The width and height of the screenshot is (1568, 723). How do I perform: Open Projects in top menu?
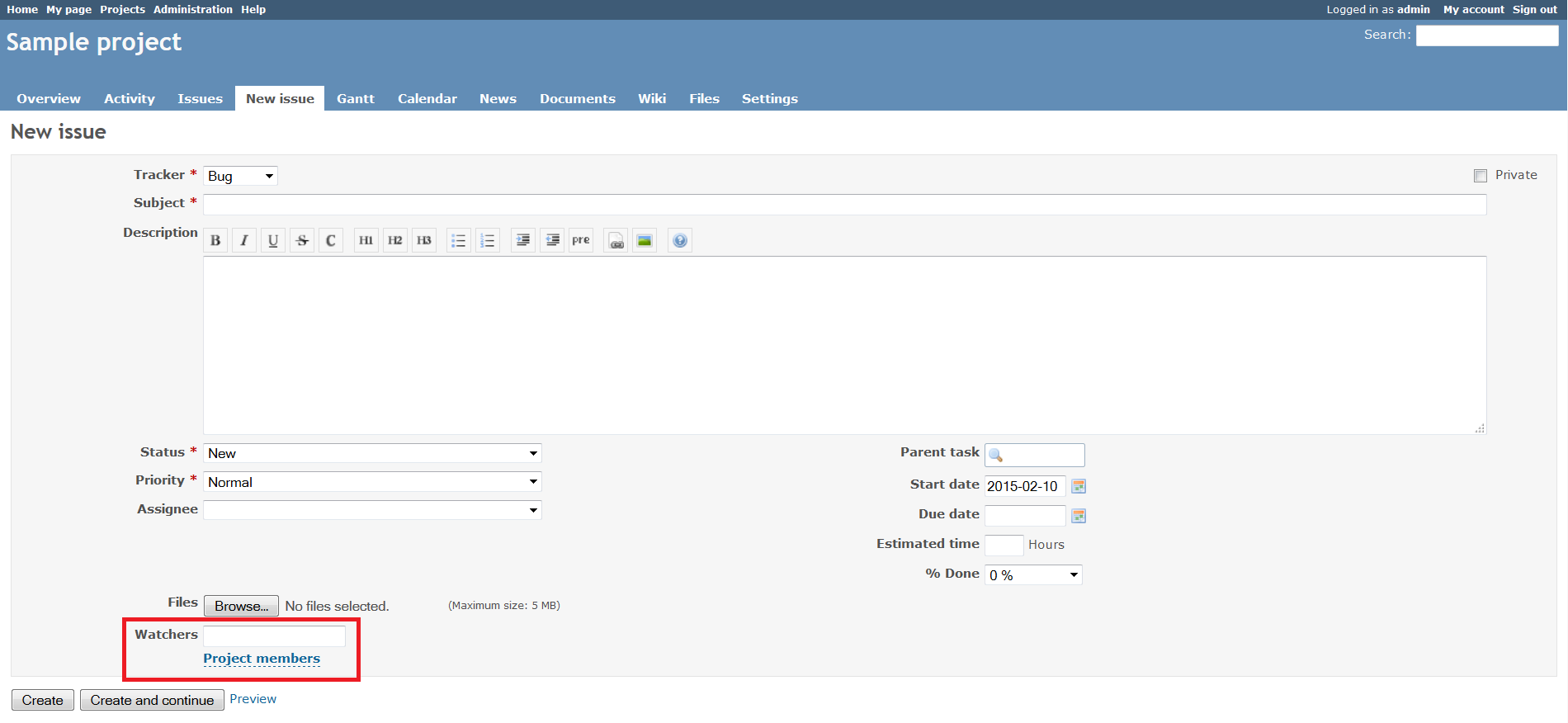coord(122,10)
